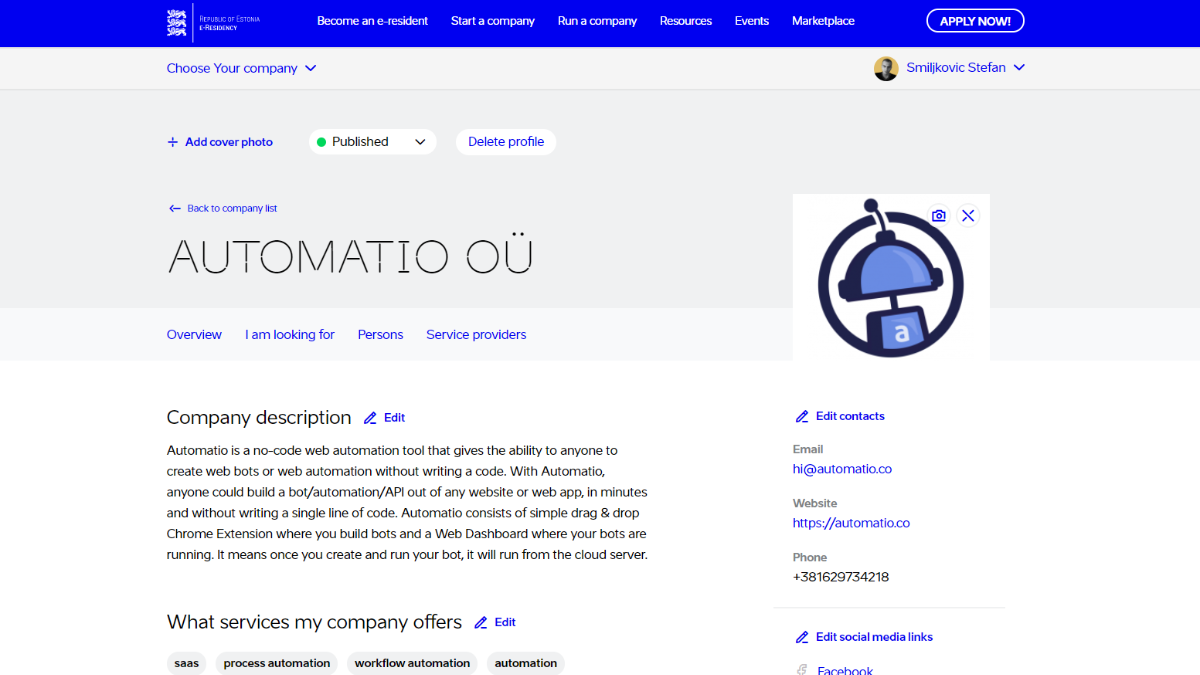Switch to the I am looking for tab
Image resolution: width=1200 pixels, height=675 pixels.
click(x=290, y=335)
